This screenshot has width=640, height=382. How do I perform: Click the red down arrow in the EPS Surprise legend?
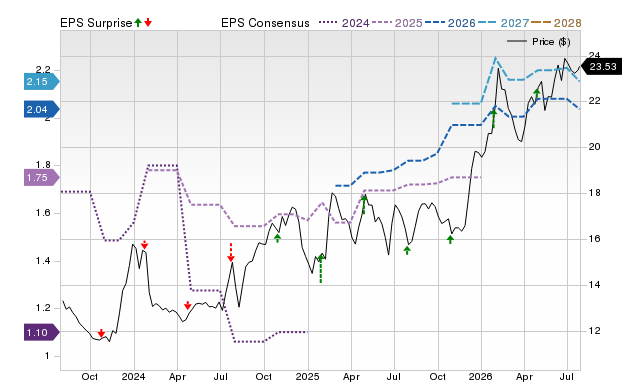point(148,22)
